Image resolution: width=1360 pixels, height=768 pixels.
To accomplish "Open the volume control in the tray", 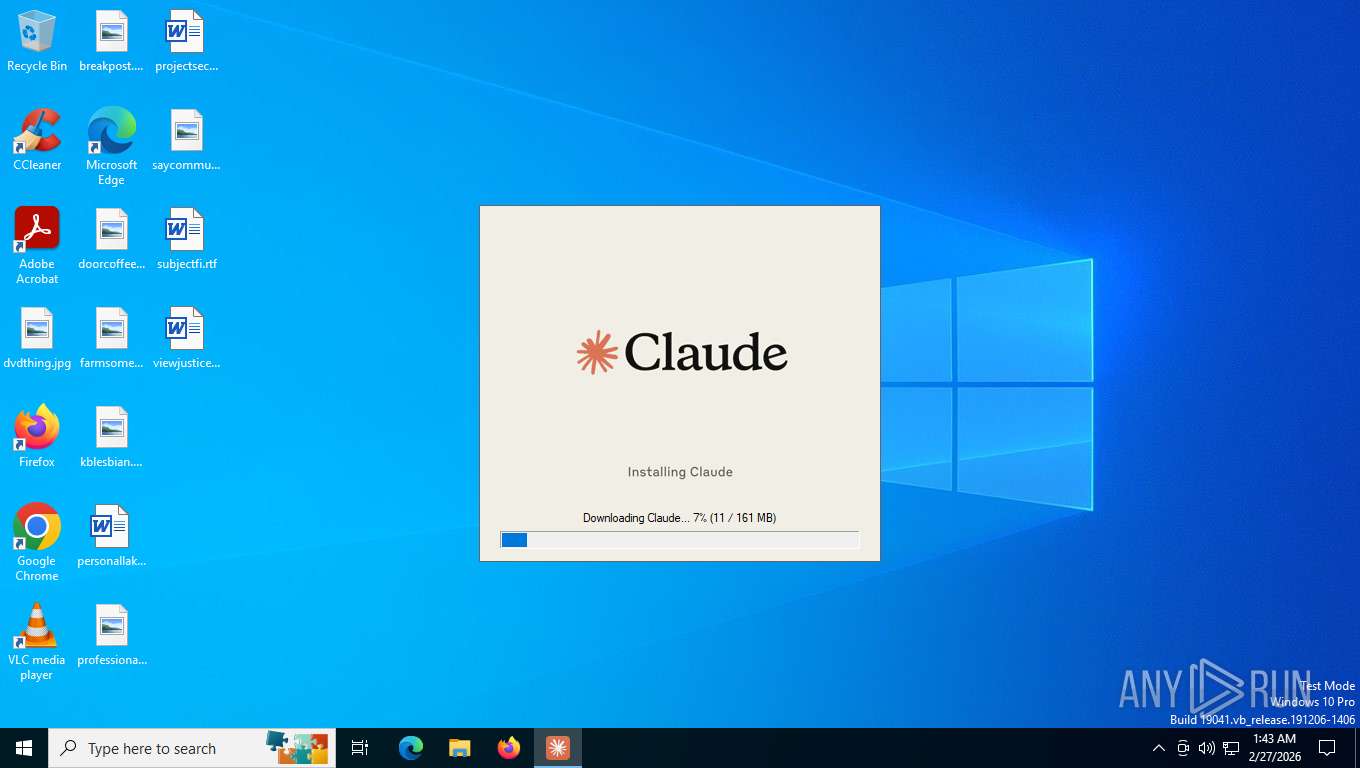I will 1207,748.
